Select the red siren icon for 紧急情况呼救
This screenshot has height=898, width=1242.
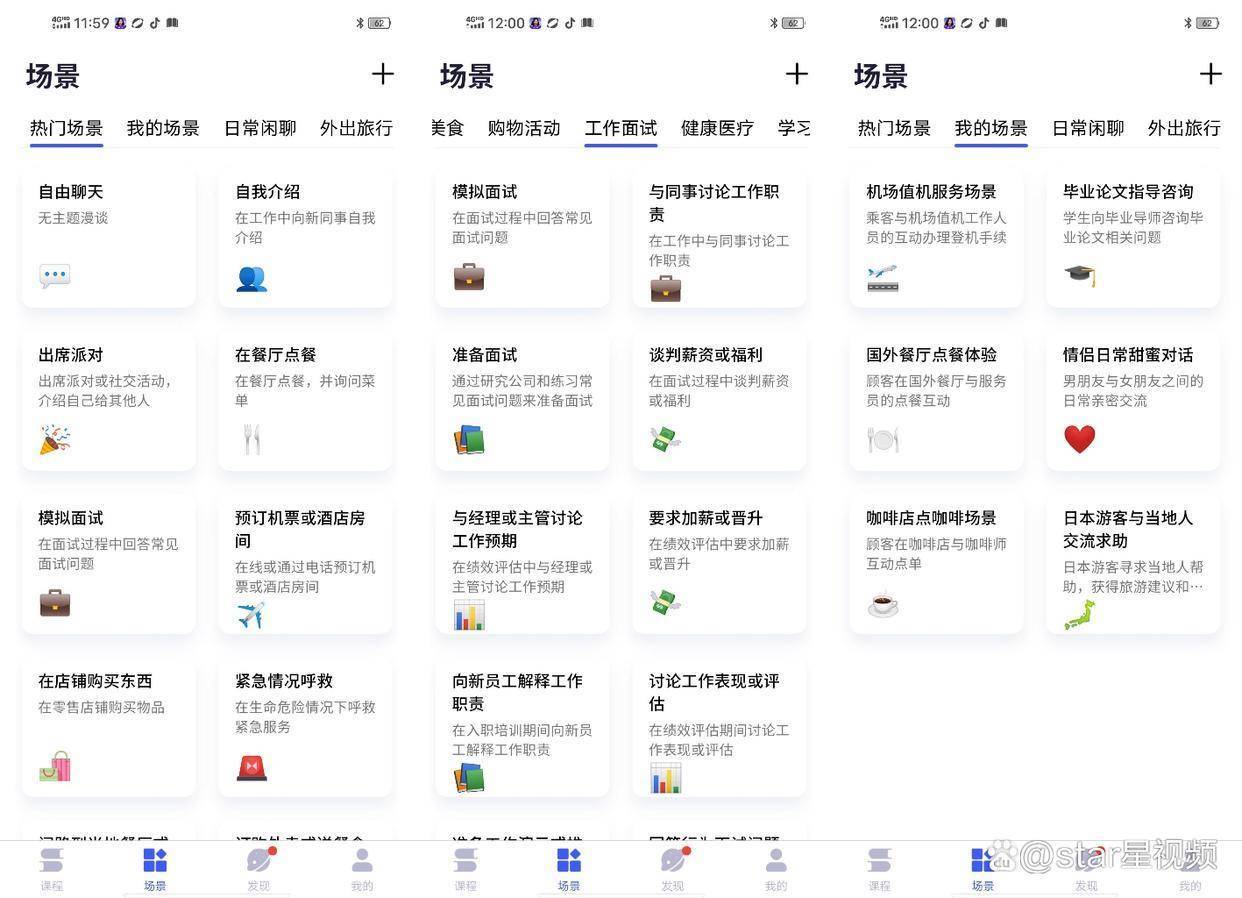coord(251,767)
